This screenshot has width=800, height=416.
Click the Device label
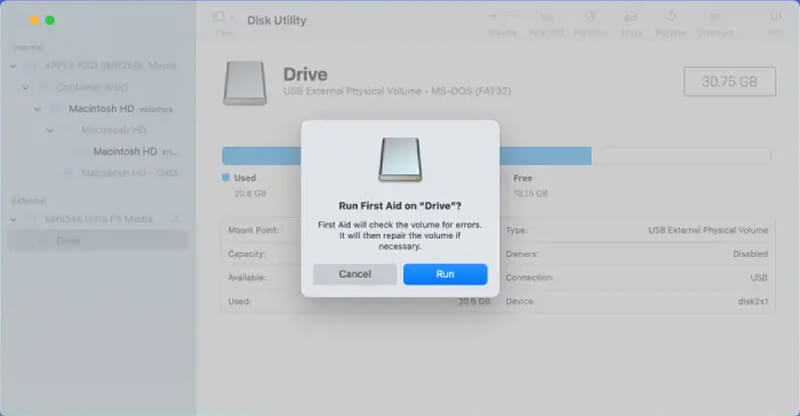519,301
